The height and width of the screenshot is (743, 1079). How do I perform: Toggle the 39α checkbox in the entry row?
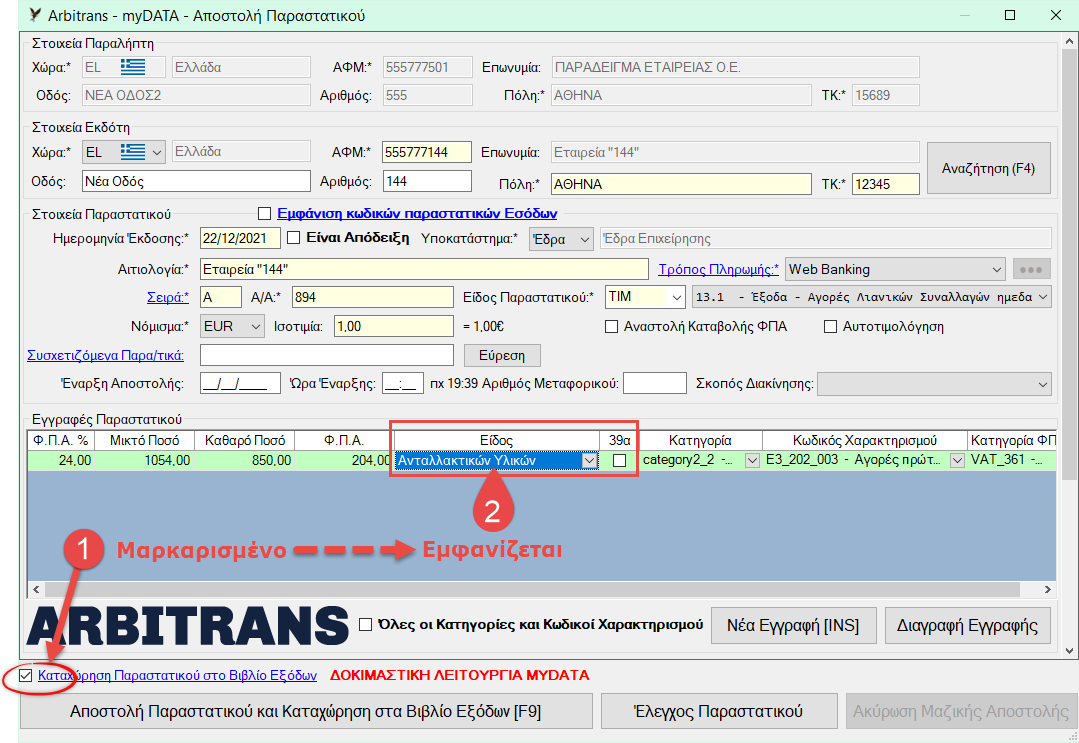point(619,460)
